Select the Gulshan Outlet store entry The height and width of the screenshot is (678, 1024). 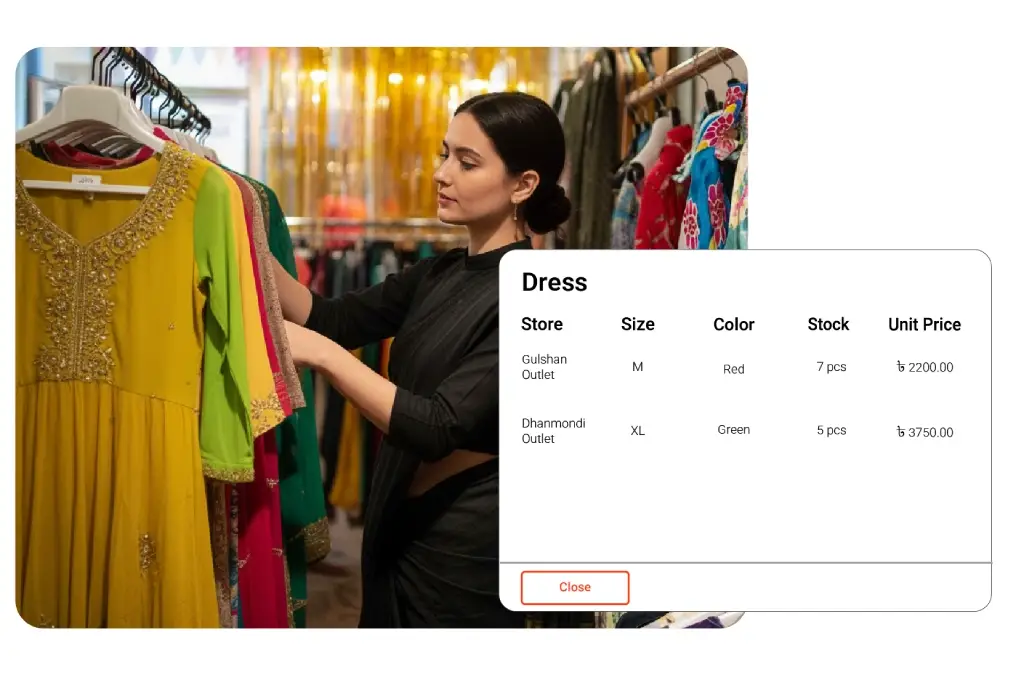(544, 367)
